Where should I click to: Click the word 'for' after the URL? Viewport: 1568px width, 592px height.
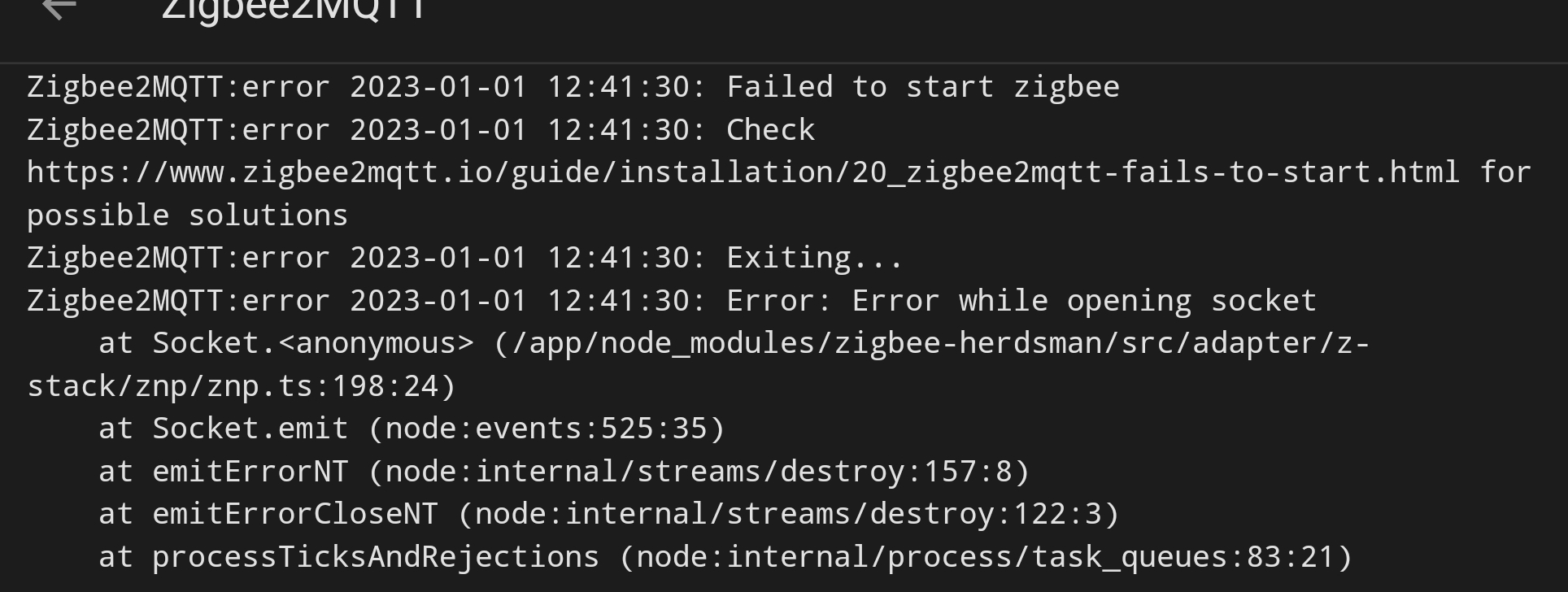point(1505,172)
